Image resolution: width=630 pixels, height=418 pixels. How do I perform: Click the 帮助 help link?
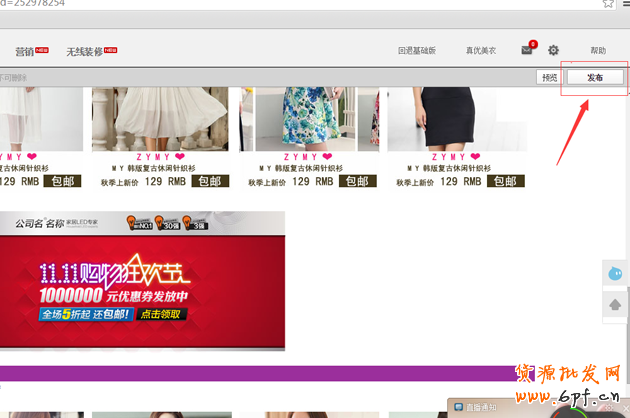tap(598, 51)
